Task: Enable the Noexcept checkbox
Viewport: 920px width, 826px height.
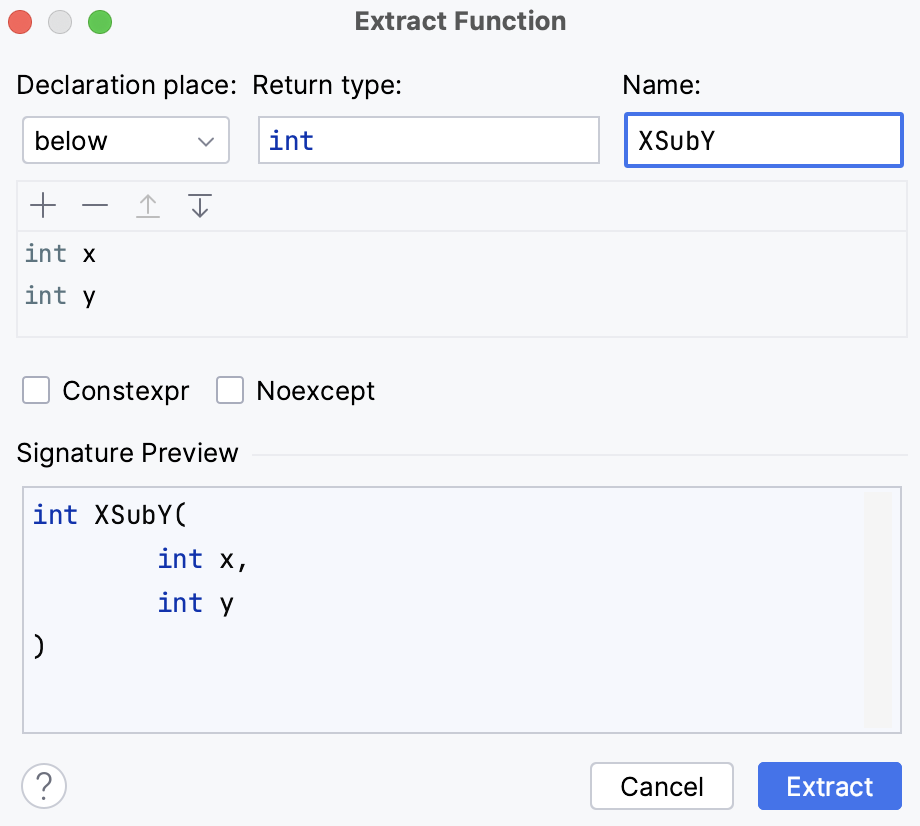Action: coord(230,390)
